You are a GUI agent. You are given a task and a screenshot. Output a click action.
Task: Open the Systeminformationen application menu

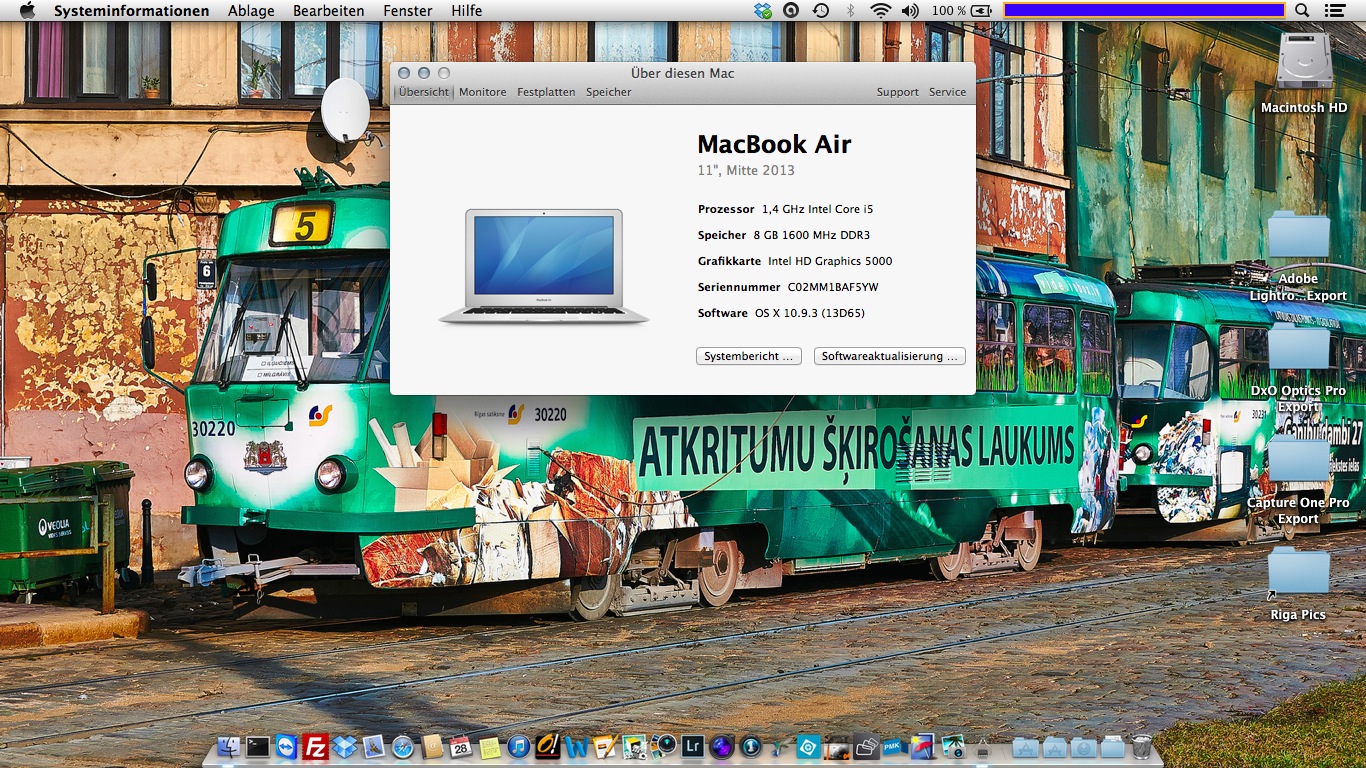coord(132,11)
